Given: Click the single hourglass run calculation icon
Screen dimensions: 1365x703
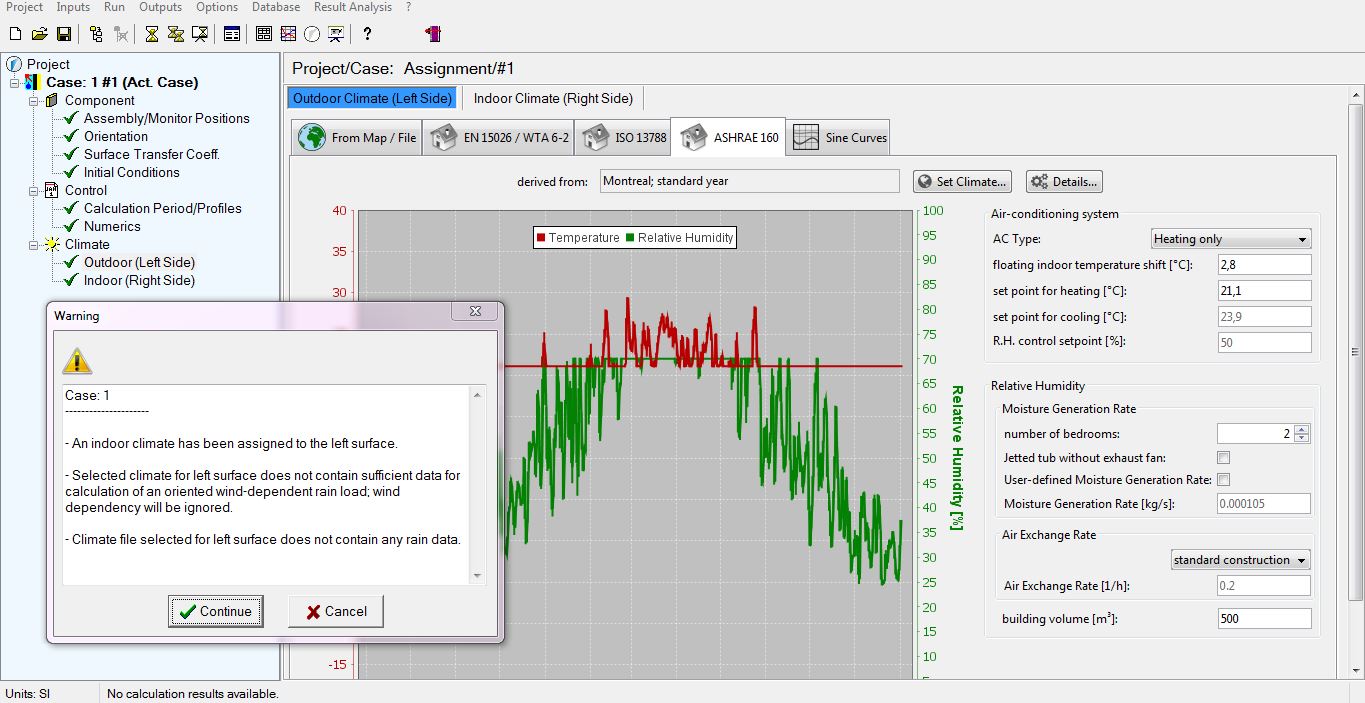Looking at the screenshot, I should tap(151, 34).
